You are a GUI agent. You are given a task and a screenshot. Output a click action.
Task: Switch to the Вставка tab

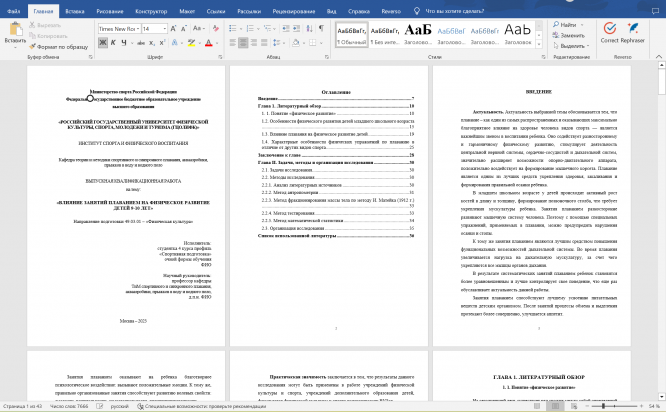pyautogui.click(x=75, y=11)
